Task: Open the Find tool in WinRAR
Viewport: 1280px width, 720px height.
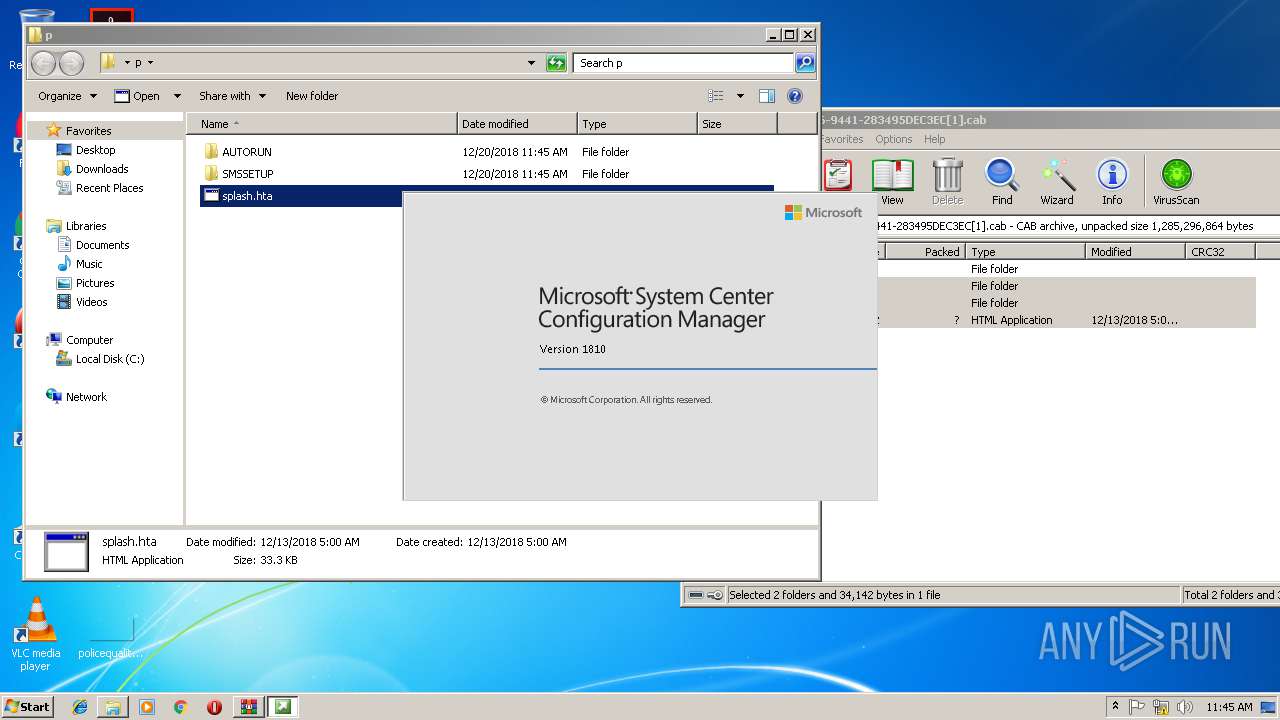Action: 1002,181
